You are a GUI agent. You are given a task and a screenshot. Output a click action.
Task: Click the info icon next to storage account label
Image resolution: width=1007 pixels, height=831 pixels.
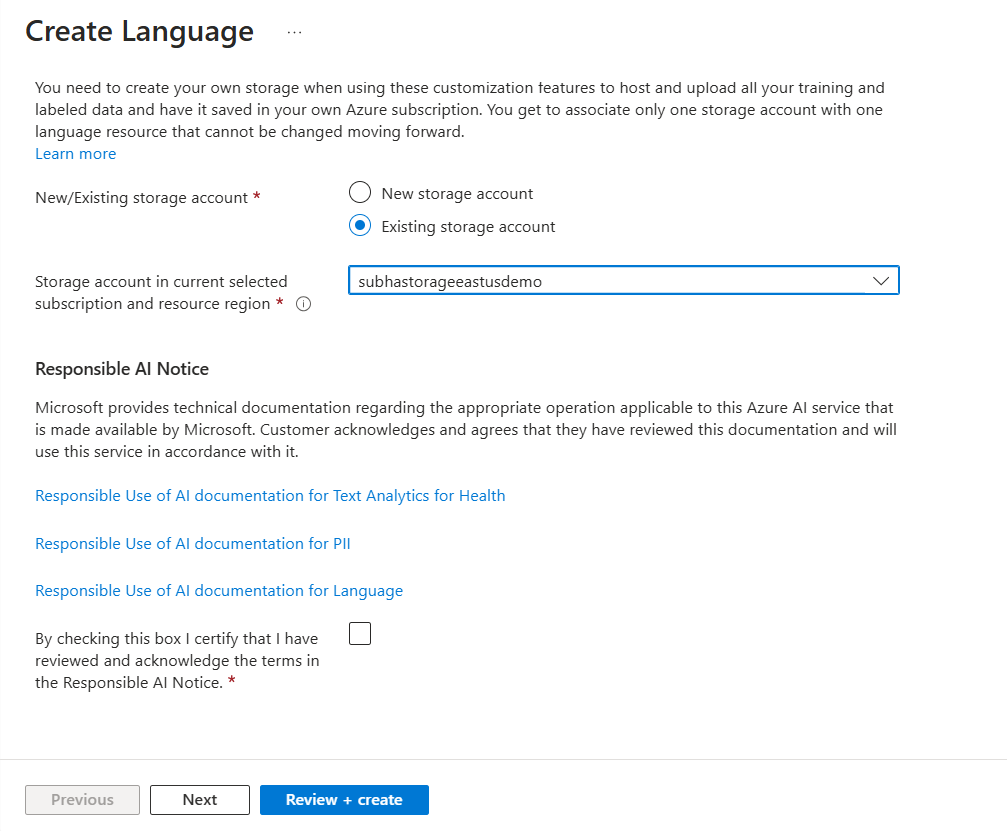click(304, 304)
